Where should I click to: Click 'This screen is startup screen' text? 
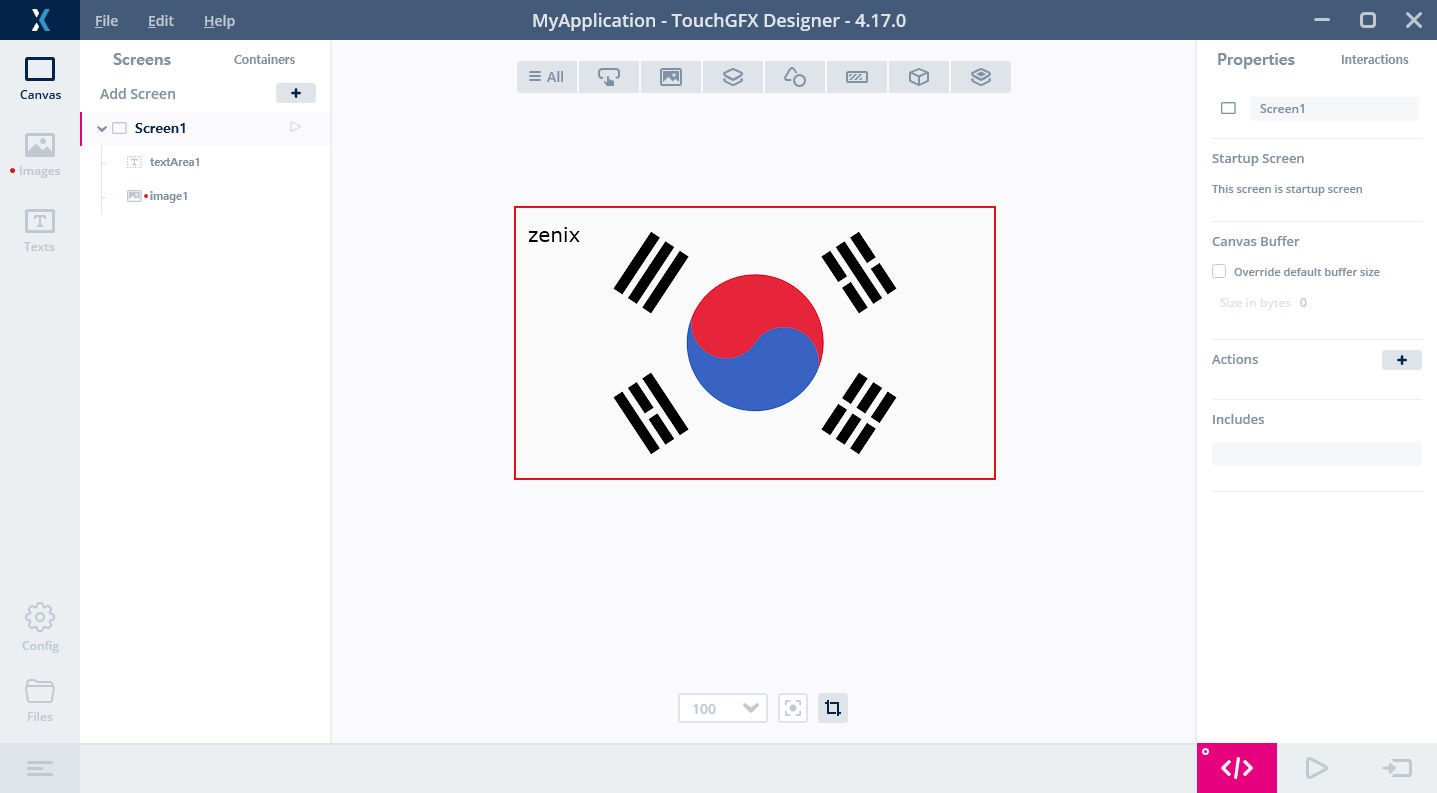(x=1287, y=189)
